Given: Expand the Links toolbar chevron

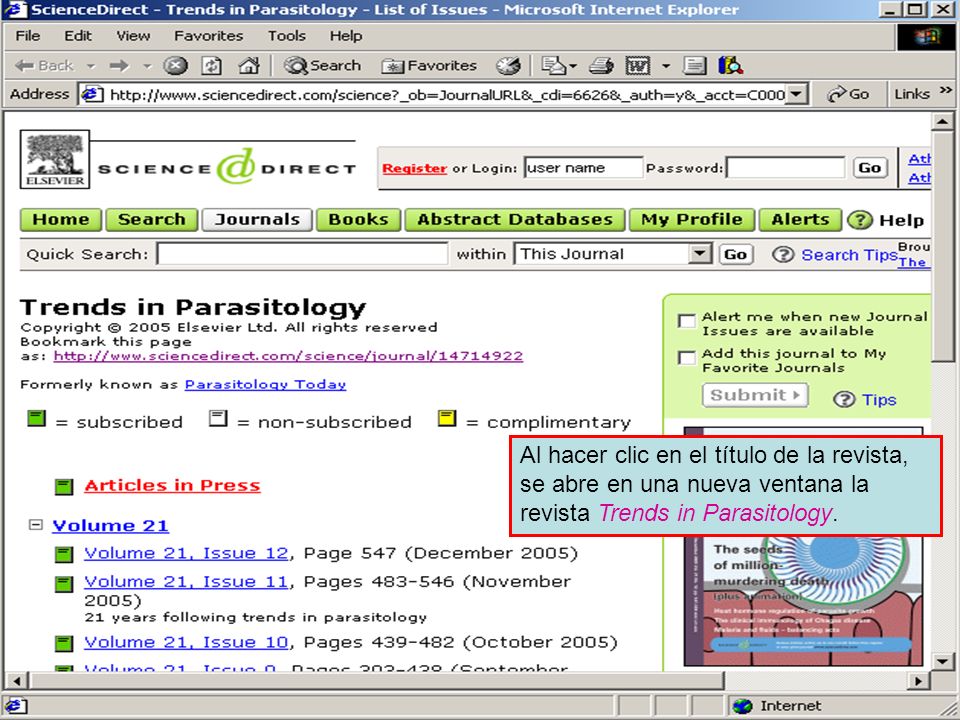Looking at the screenshot, I should coord(946,91).
